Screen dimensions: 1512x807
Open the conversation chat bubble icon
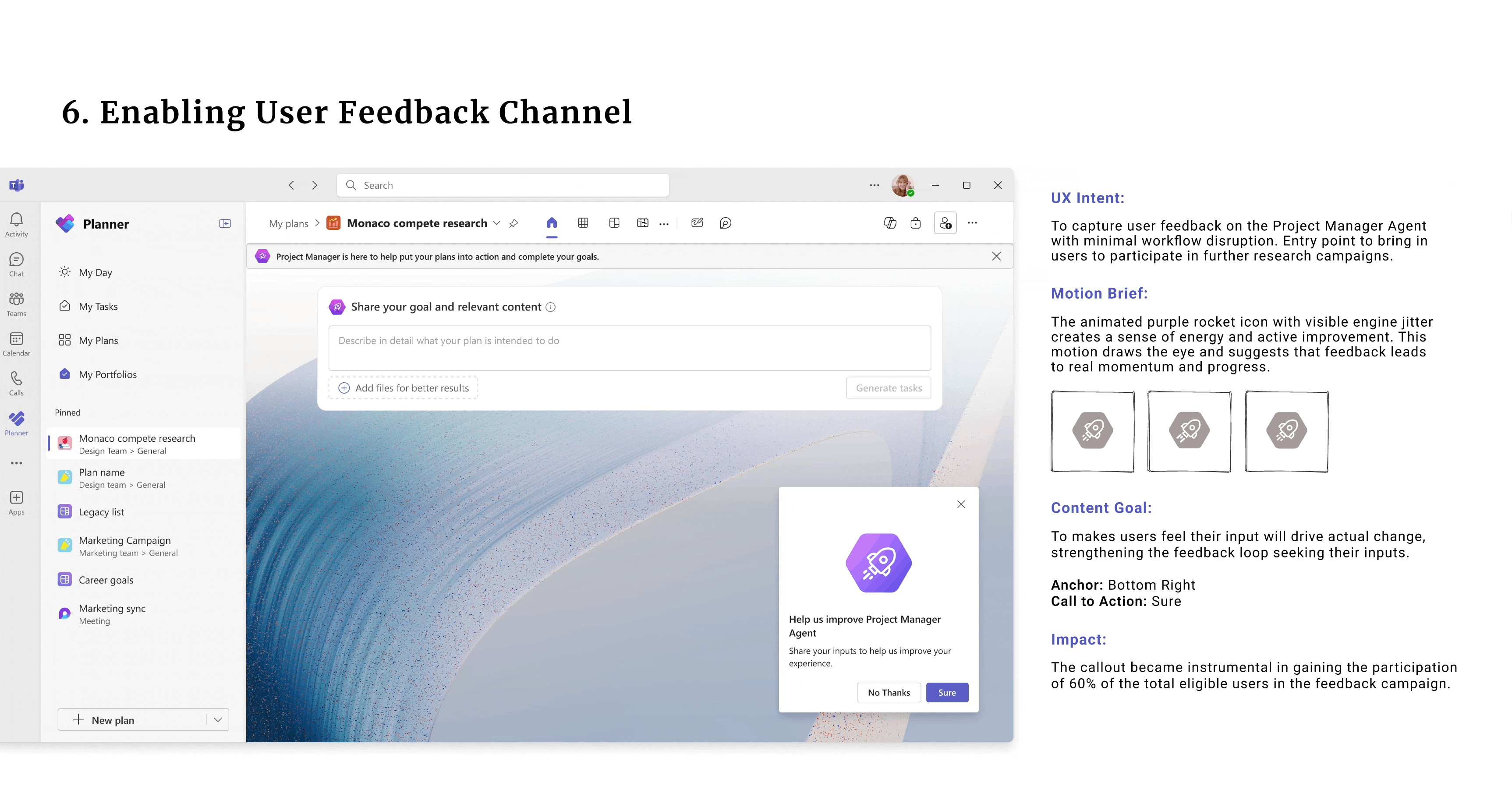pyautogui.click(x=726, y=223)
